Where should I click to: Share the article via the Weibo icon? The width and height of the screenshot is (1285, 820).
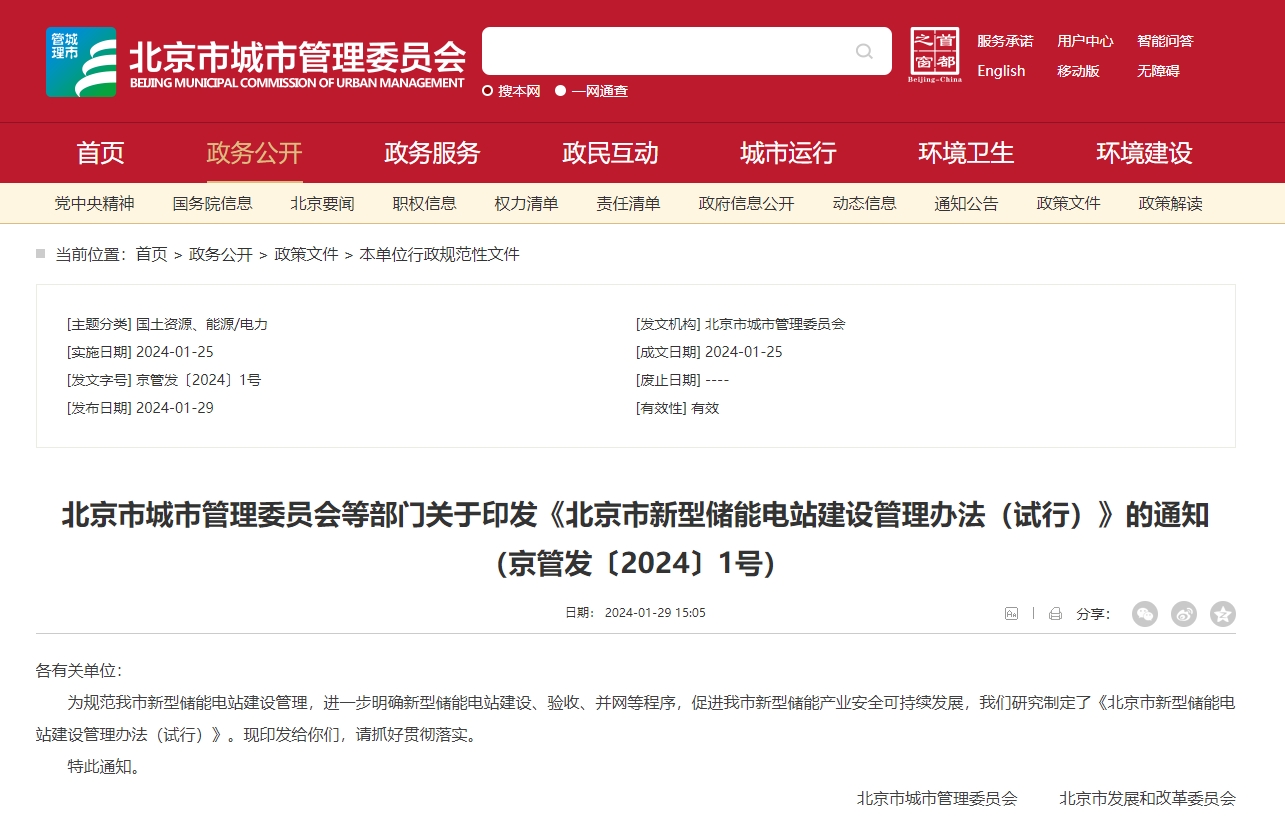click(1183, 614)
